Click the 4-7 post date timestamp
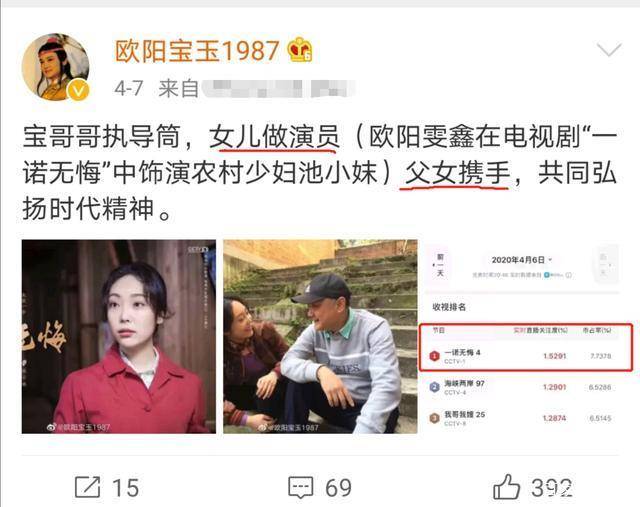640x507 pixels. [x=129, y=88]
